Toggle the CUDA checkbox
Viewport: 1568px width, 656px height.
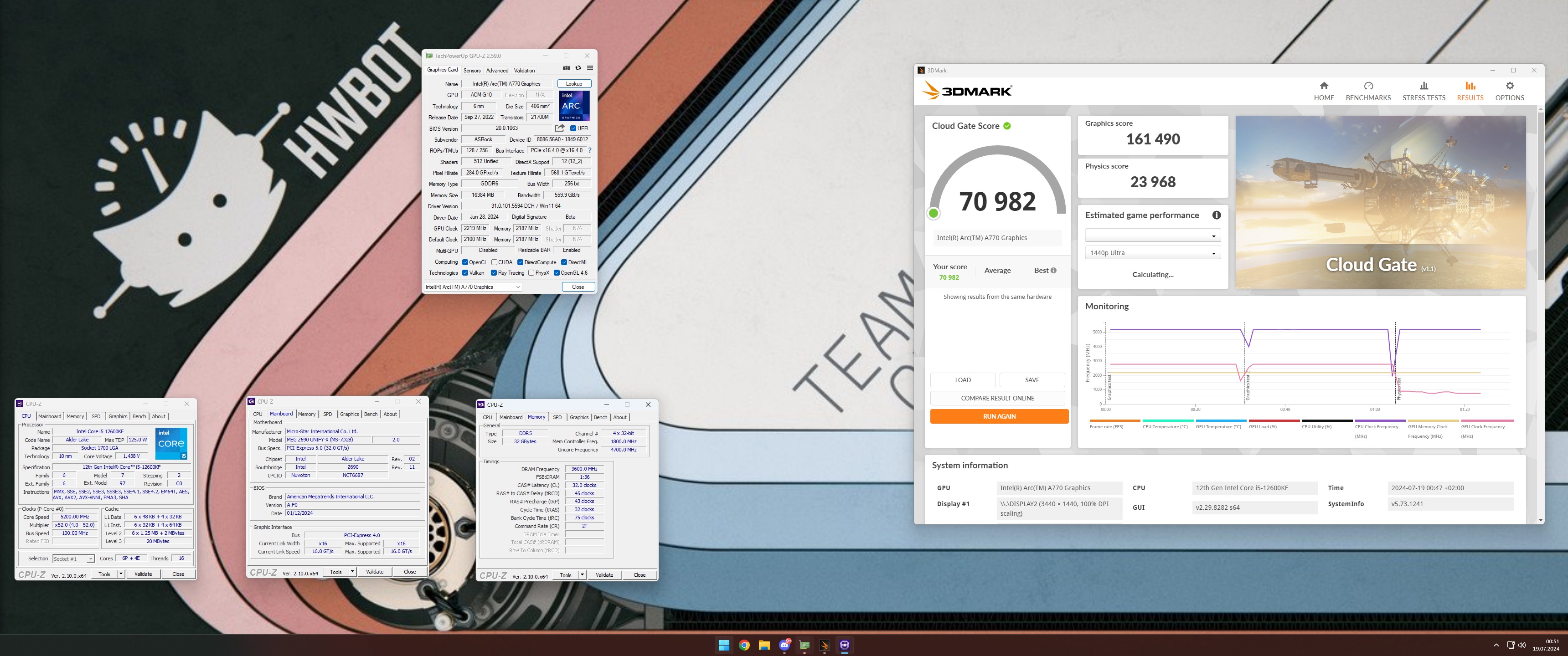coord(494,262)
